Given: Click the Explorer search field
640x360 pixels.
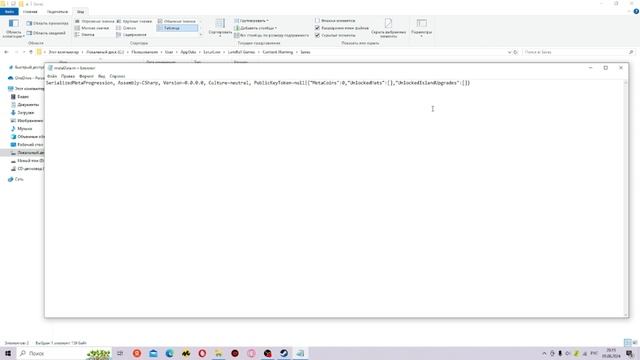Looking at the screenshot, I should tap(578, 52).
